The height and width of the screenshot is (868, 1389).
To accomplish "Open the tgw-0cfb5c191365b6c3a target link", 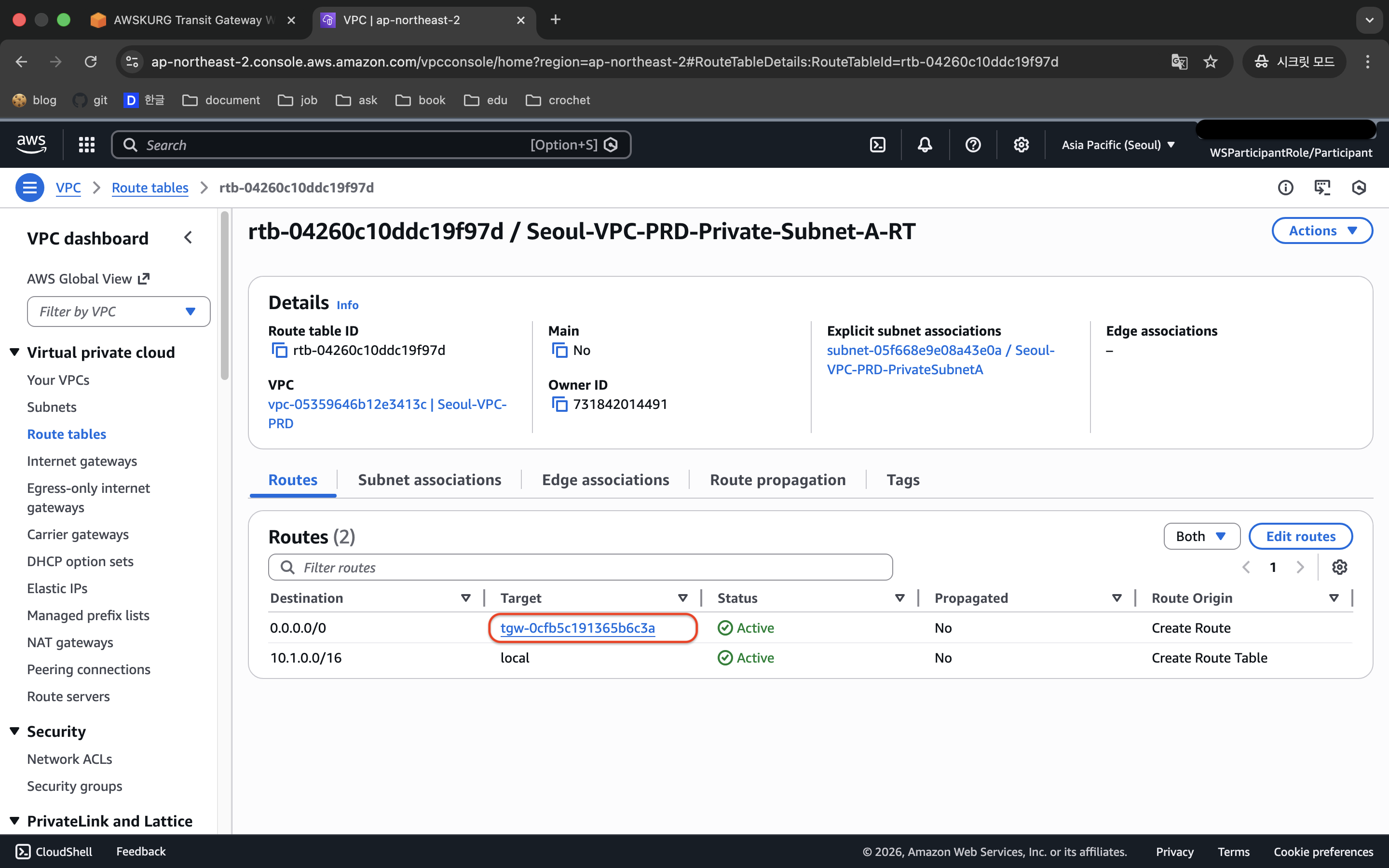I will (577, 628).
